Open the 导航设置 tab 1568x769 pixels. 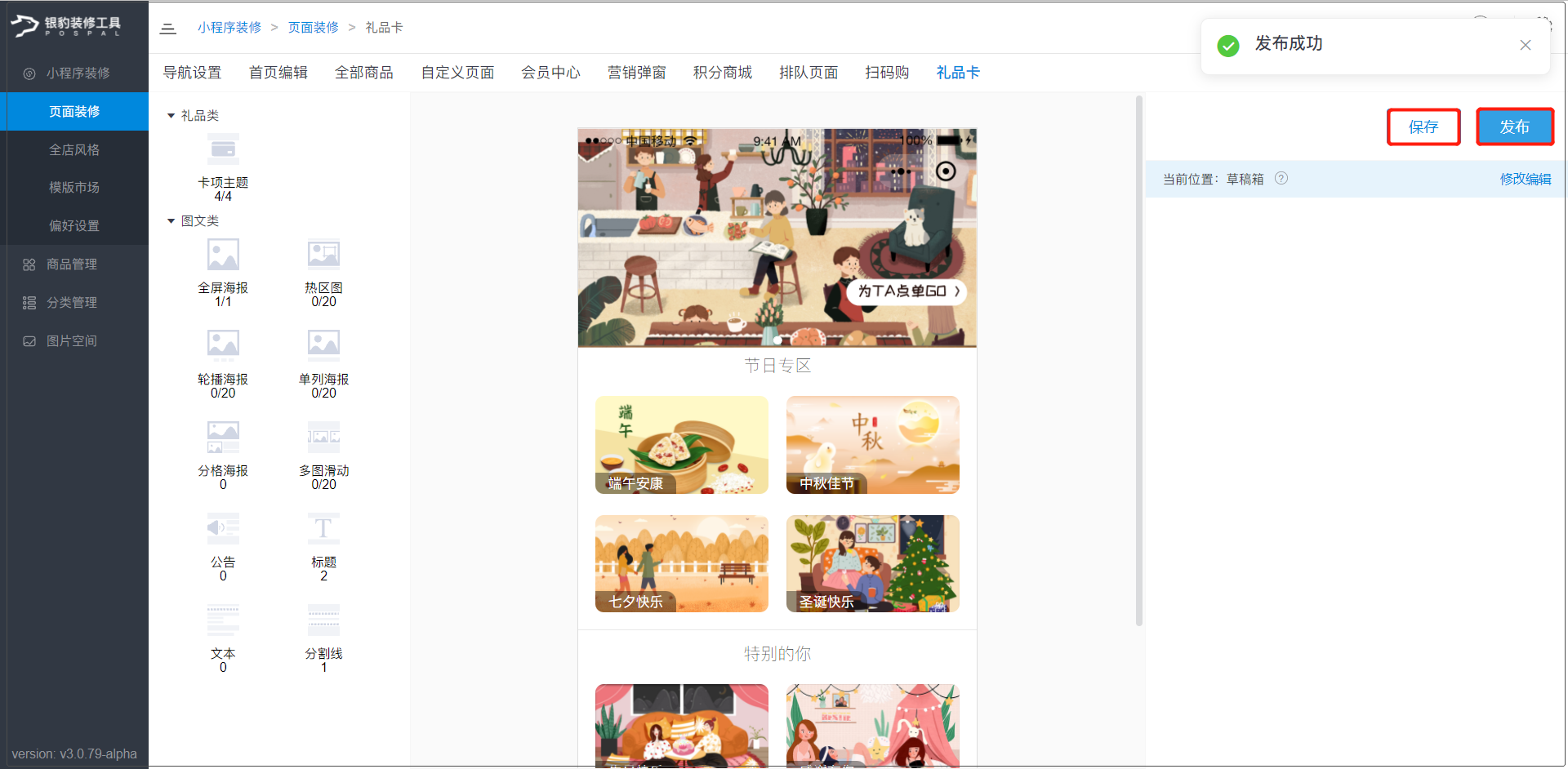click(193, 73)
